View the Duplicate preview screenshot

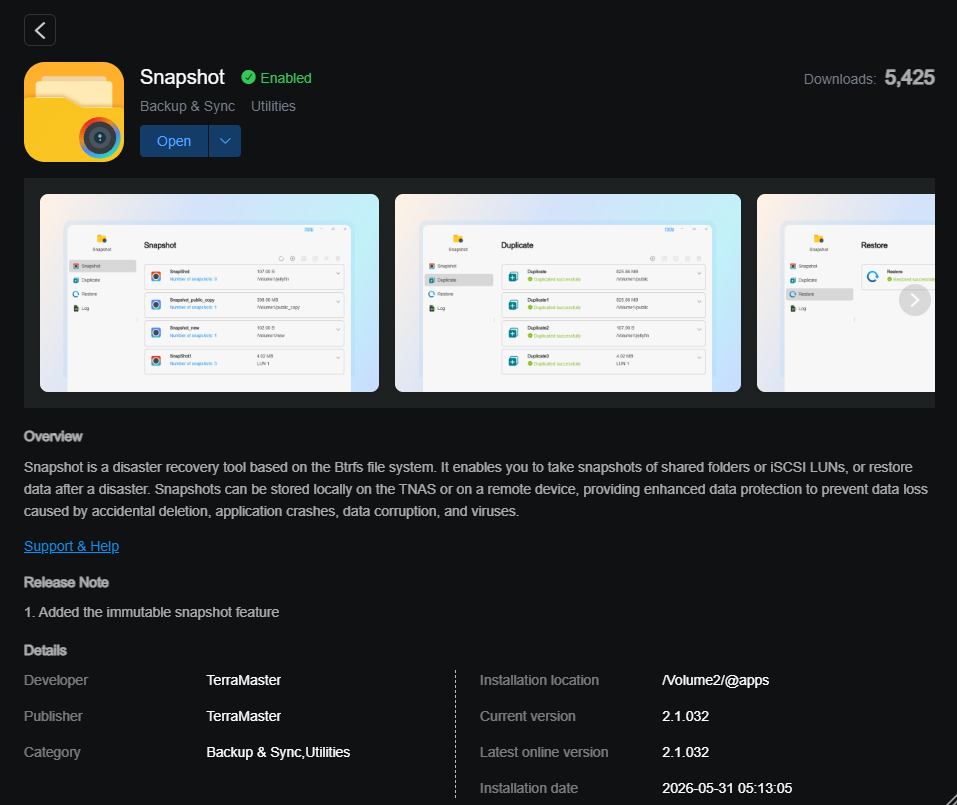[568, 293]
